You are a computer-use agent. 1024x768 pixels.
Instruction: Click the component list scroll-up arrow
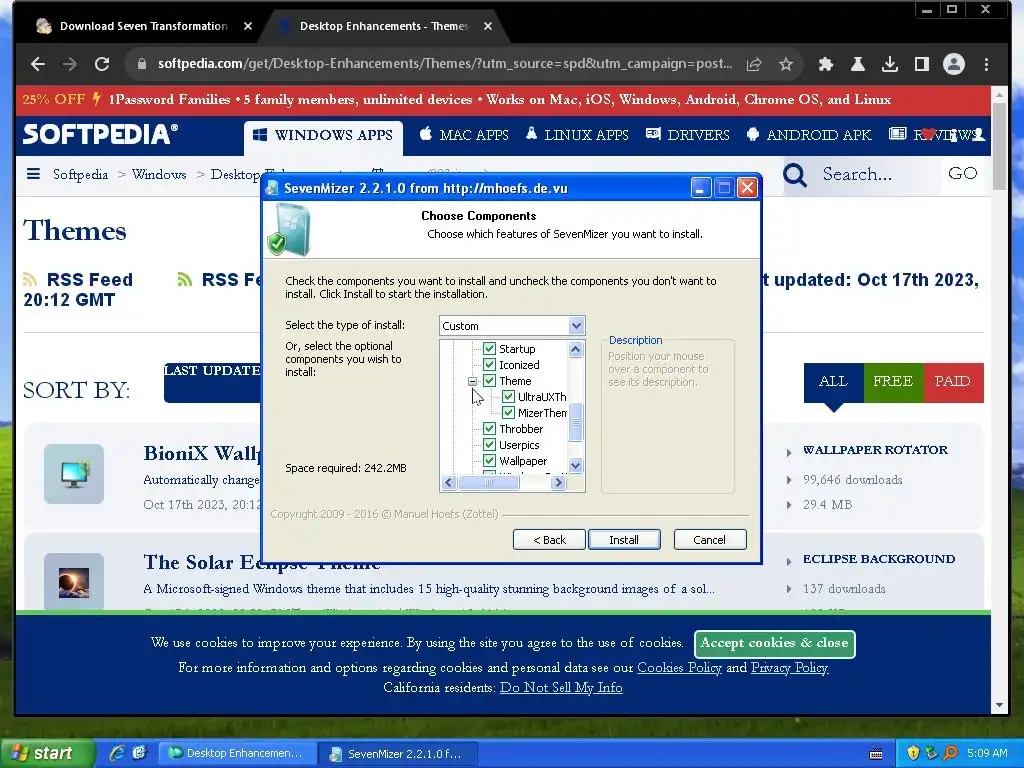575,349
